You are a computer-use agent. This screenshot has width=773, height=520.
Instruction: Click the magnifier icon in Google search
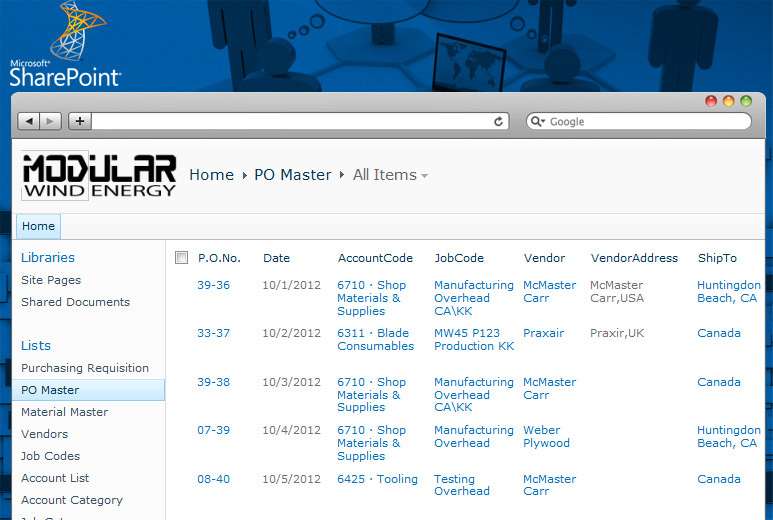pos(536,121)
